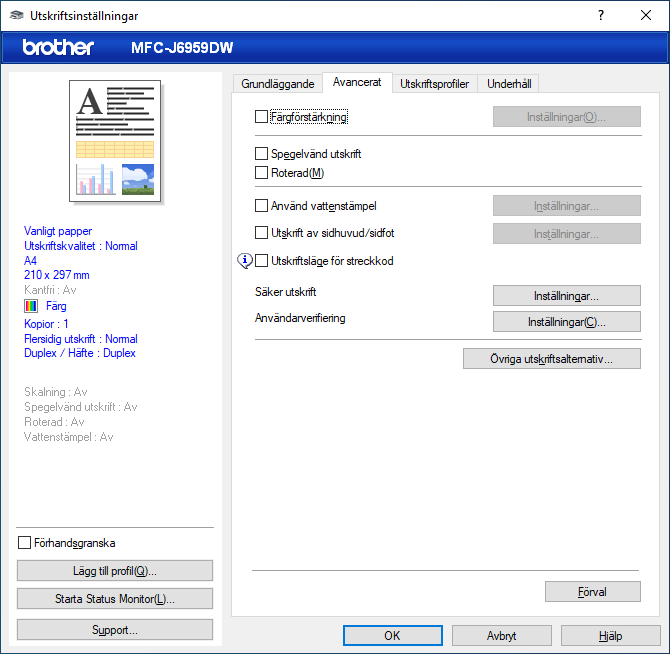Screen dimensions: 670x654
Task: Click the MFC-J6959DW model name
Action: (182, 47)
